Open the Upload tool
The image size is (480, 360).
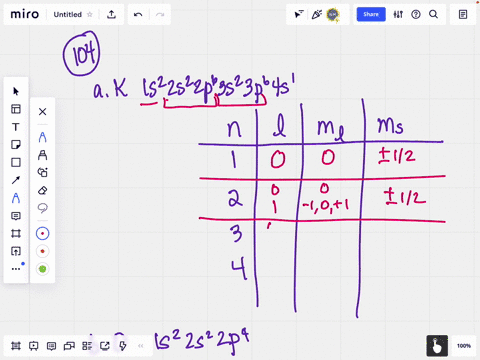pos(16,251)
